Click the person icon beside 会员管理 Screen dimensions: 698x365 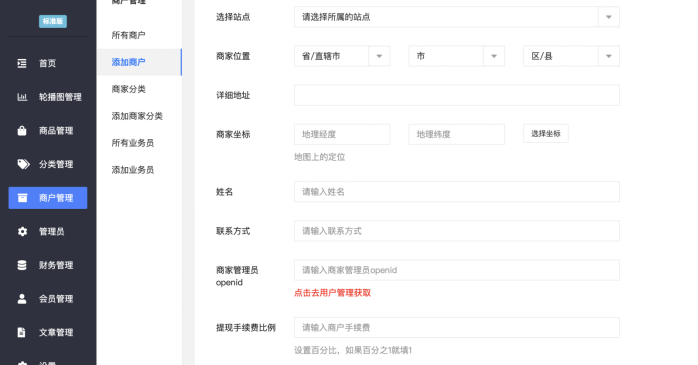22,299
